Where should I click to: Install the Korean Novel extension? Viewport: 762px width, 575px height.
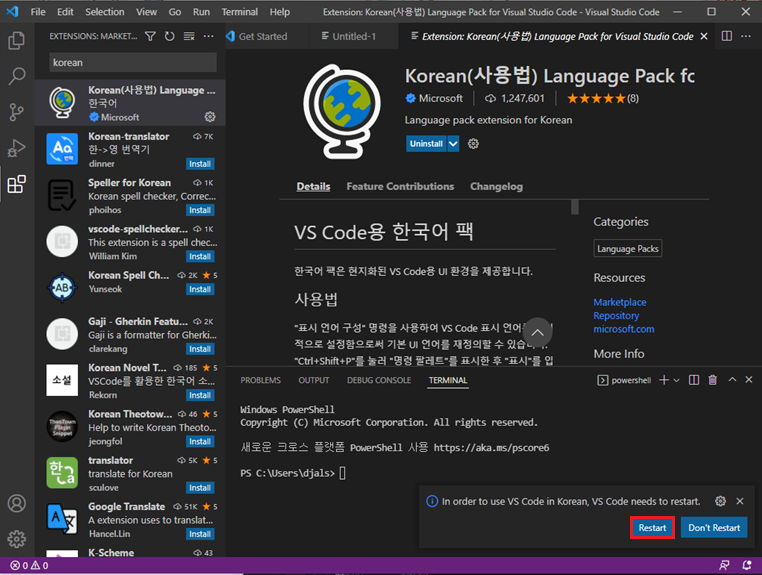200,395
